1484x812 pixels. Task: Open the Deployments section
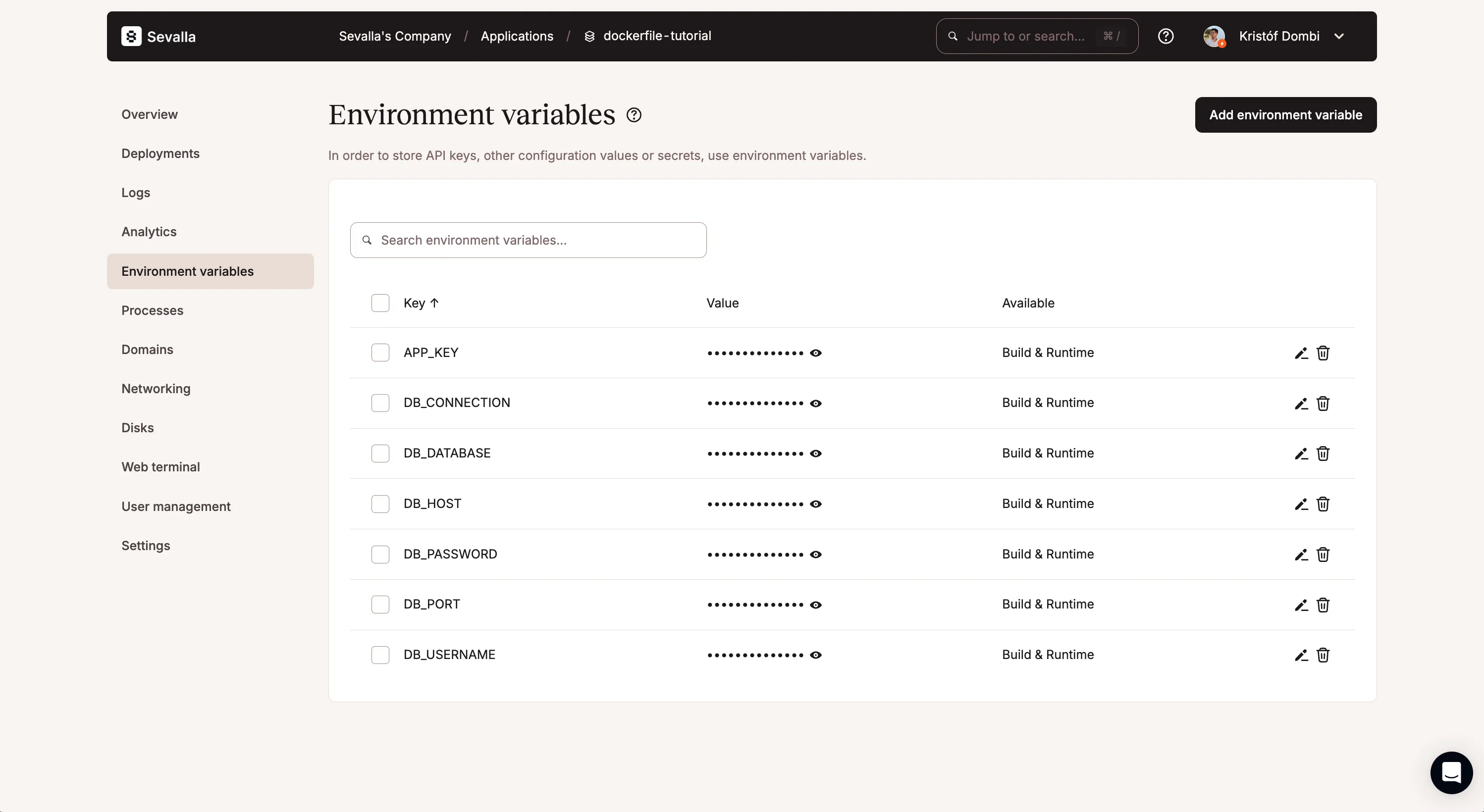pyautogui.click(x=160, y=153)
